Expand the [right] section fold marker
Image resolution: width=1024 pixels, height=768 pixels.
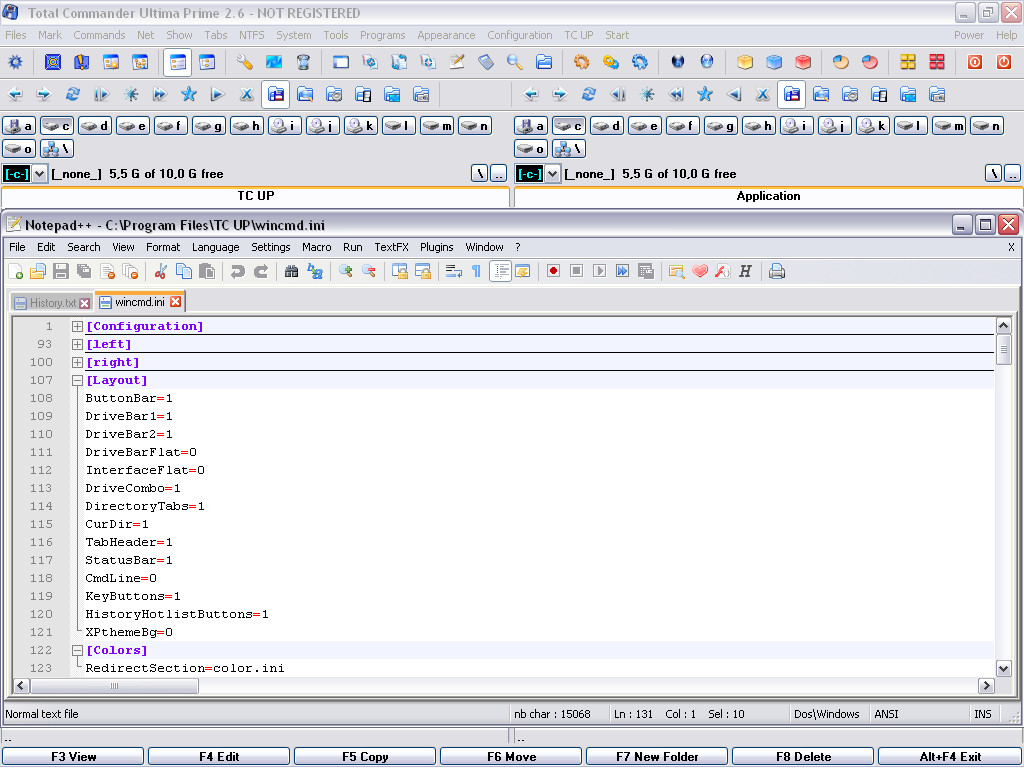point(77,362)
